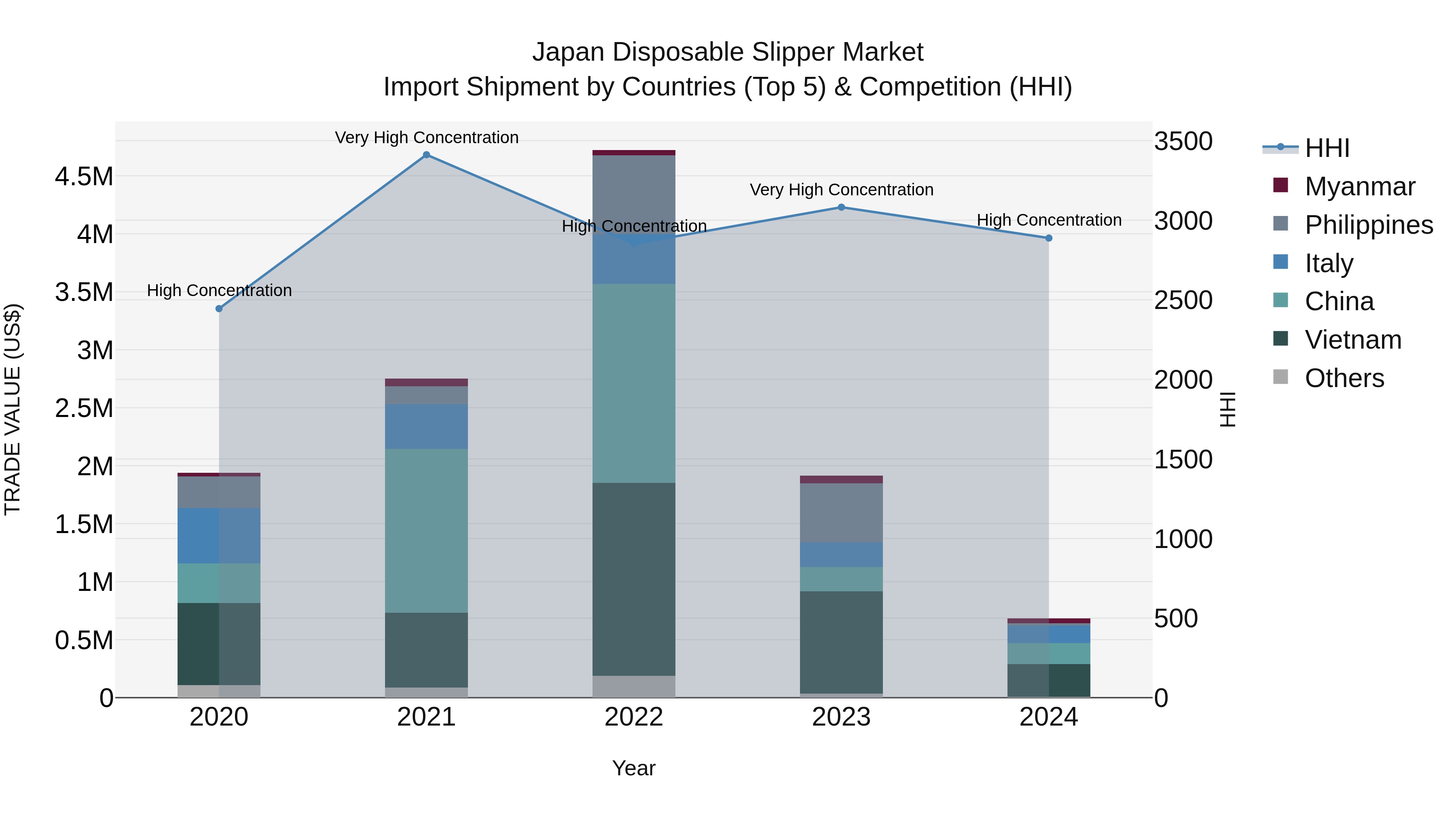Image resolution: width=1456 pixels, height=819 pixels.
Task: Click the Myanmar segment of the 2023 bar
Action: 841,479
